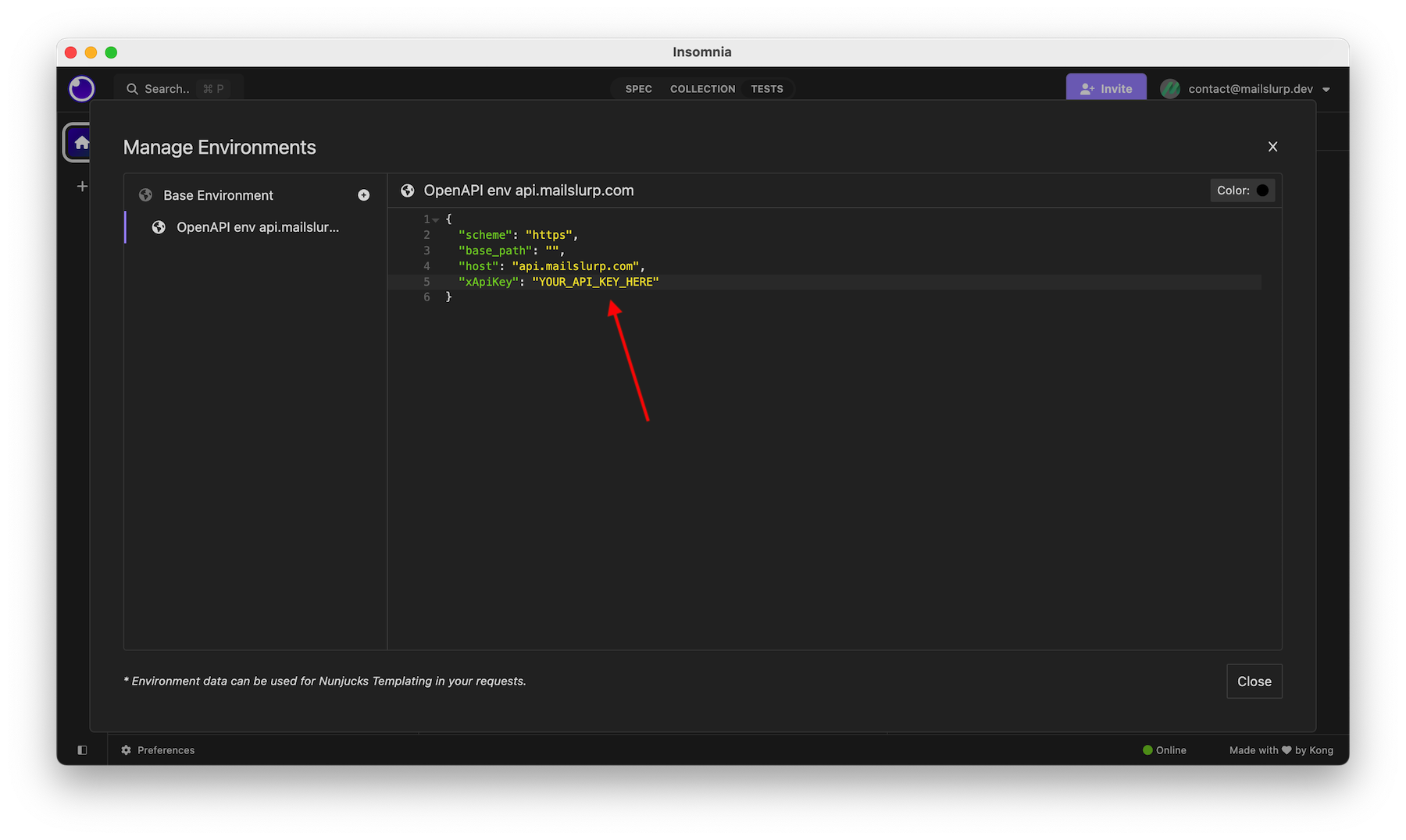Switch to the TESTS tab
Screen dimensions: 1406x840
767,89
